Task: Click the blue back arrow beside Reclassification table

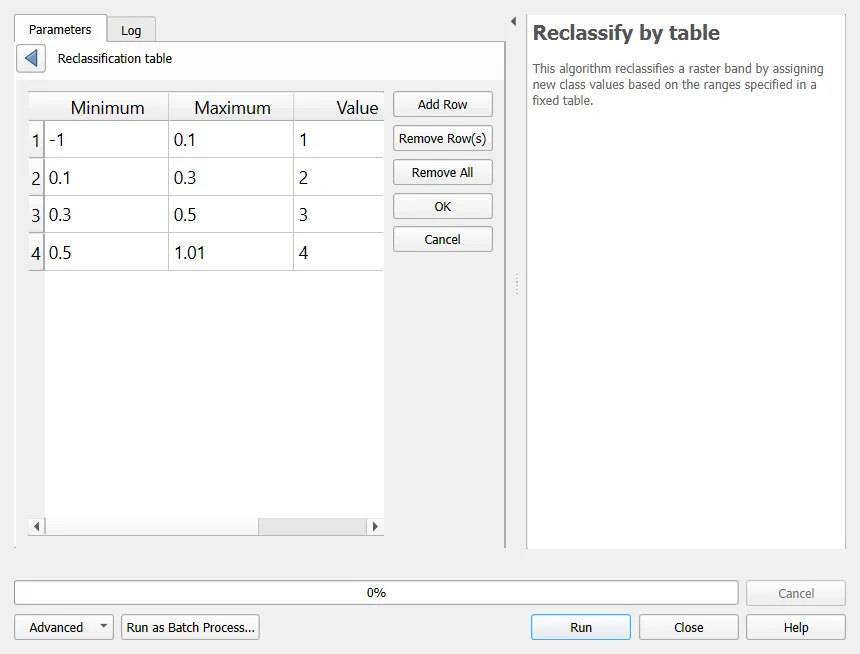Action: pyautogui.click(x=31, y=58)
